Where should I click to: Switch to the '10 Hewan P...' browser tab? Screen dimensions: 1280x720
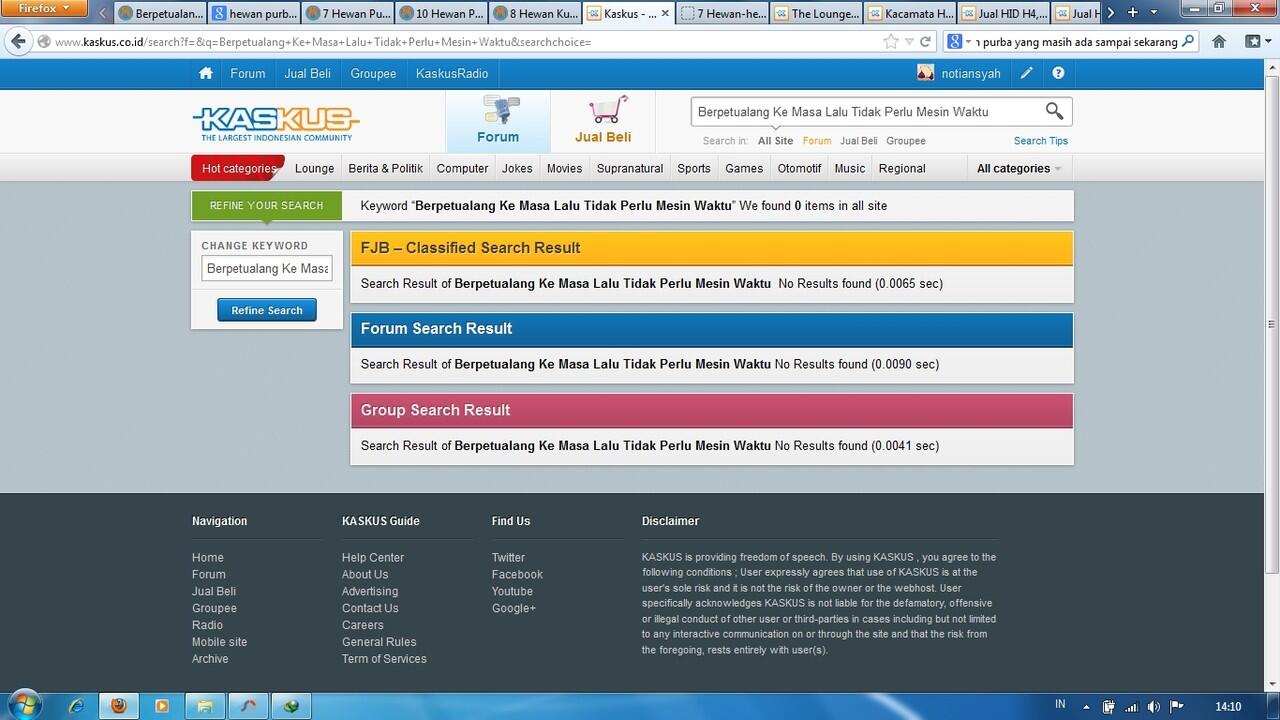tap(441, 13)
